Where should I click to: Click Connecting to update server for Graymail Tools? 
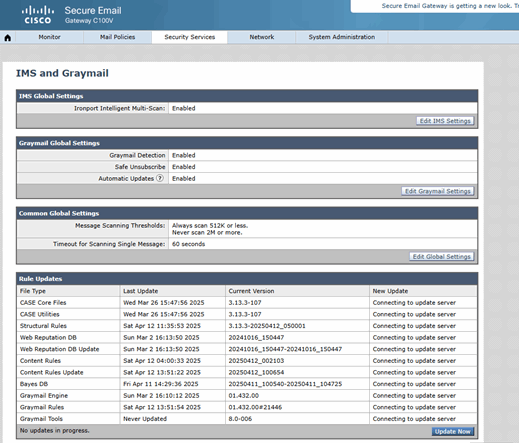point(414,419)
